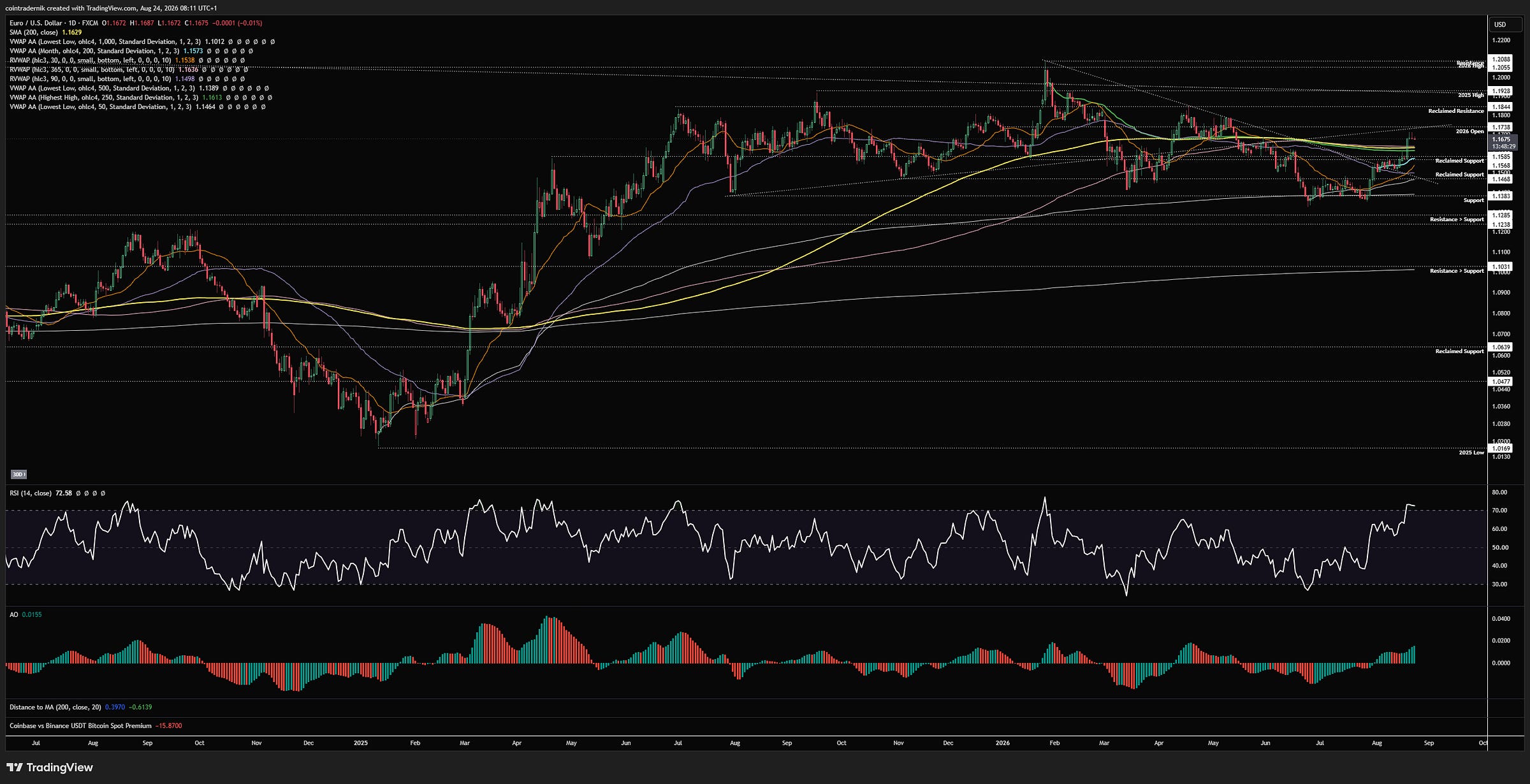1530x784 pixels.
Task: Select the VWAP AA Lowest Low 50 legend
Action: click(100, 107)
